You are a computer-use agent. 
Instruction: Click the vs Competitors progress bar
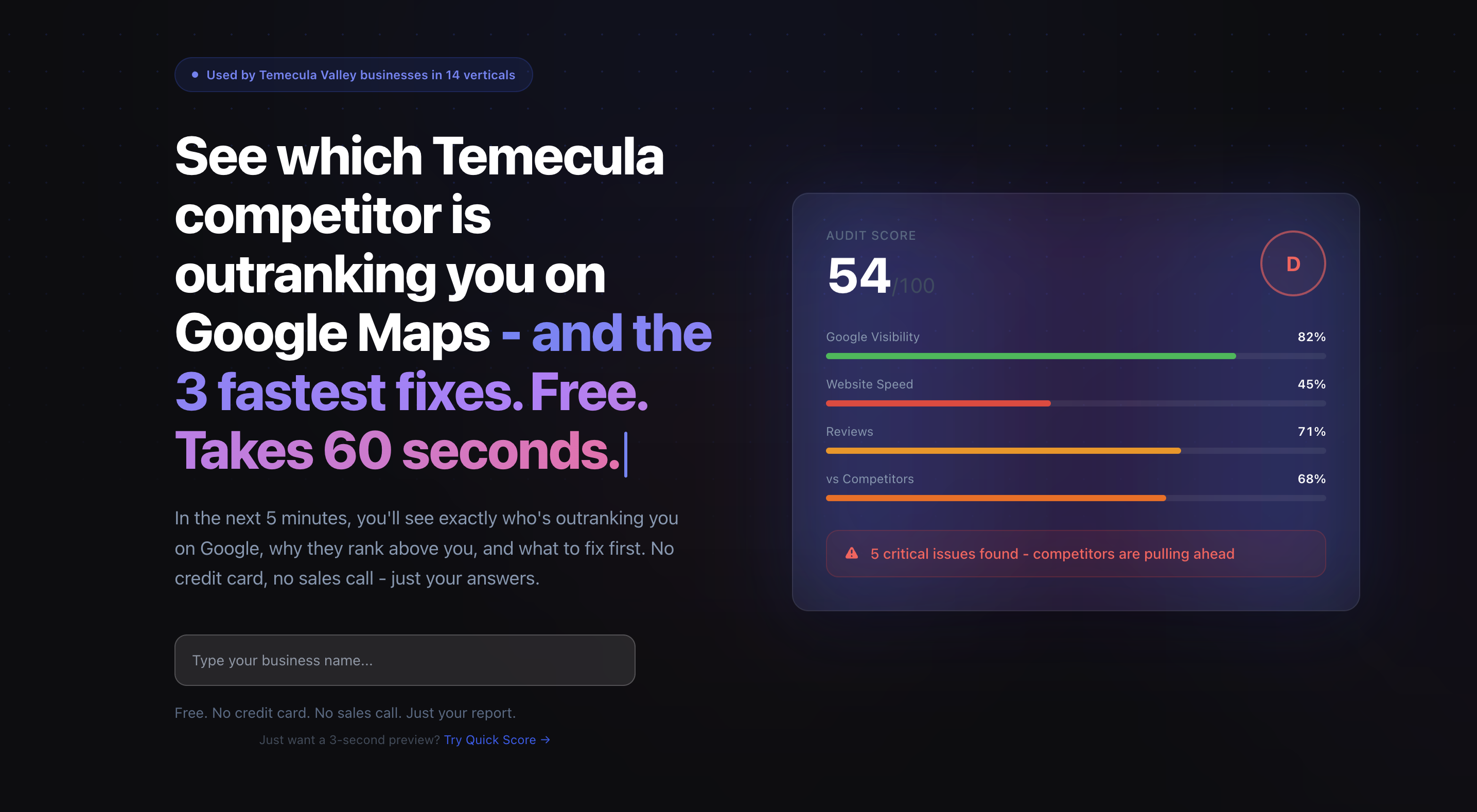[995, 498]
